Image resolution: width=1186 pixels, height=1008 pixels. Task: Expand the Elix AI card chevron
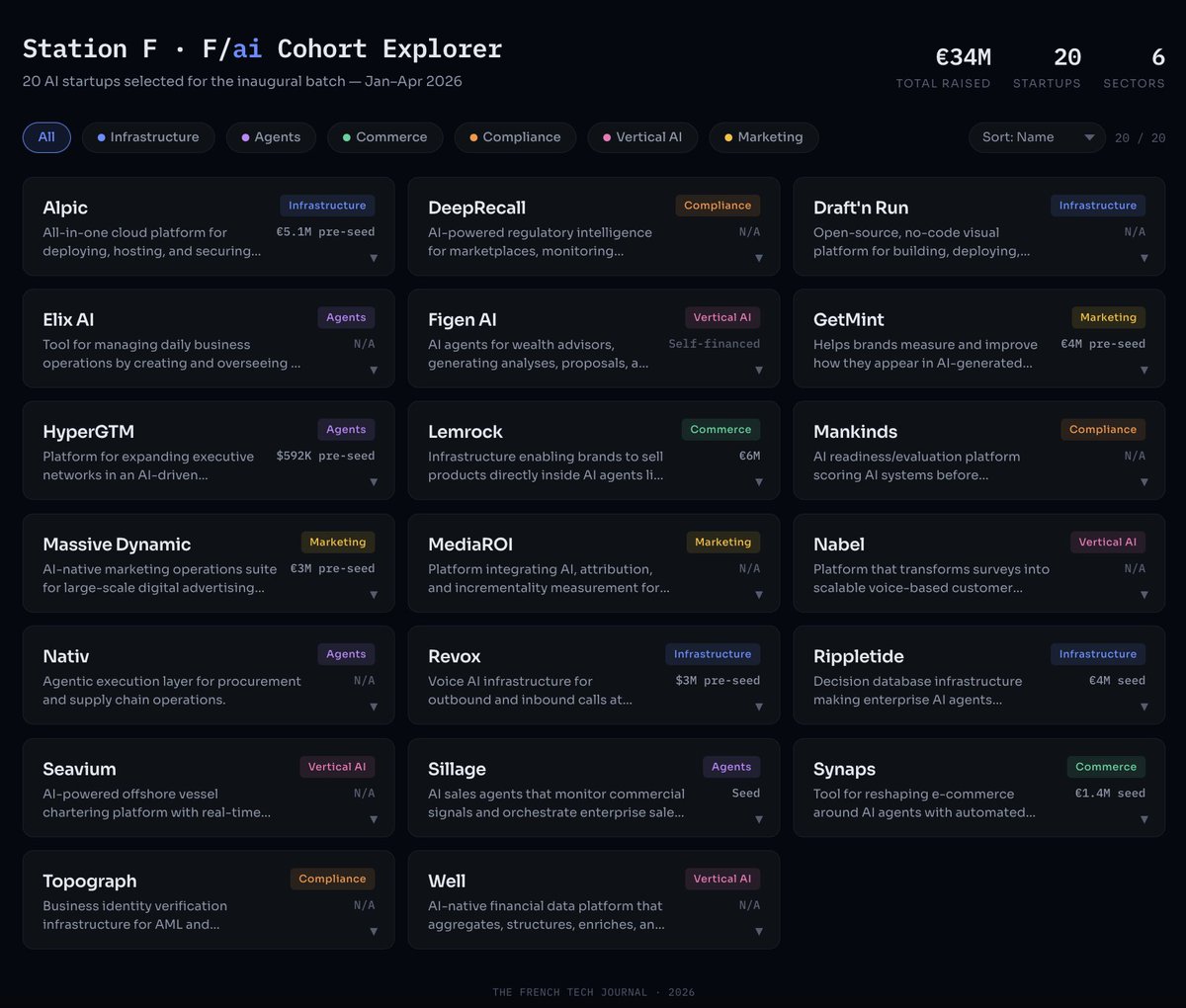tap(374, 371)
